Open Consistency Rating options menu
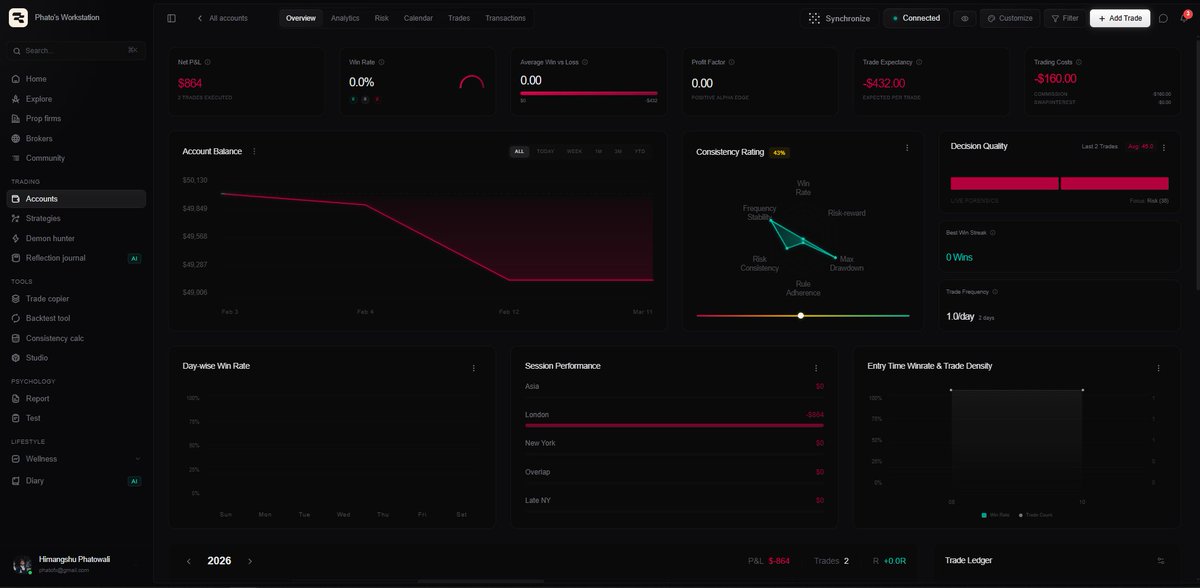The height and width of the screenshot is (588, 1200). coord(907,148)
